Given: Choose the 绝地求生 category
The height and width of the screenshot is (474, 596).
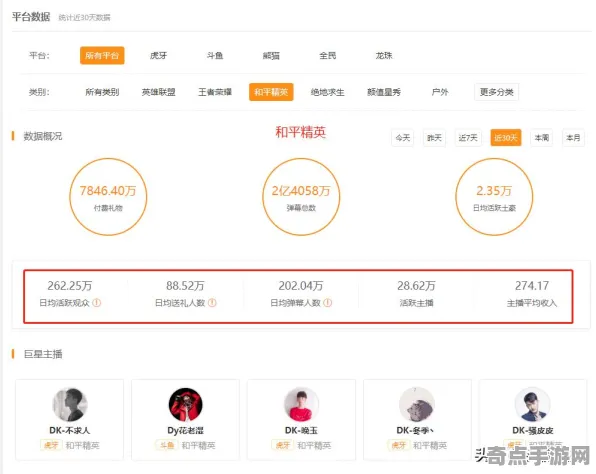Looking at the screenshot, I should [x=327, y=92].
